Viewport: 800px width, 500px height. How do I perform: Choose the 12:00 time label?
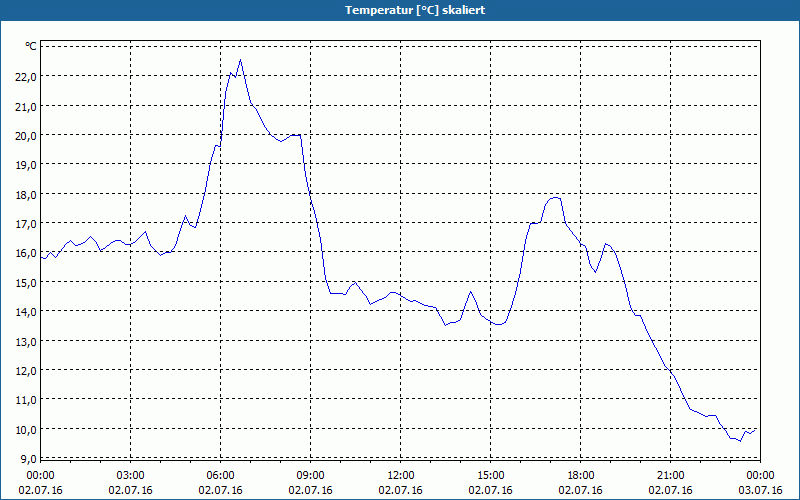point(401,476)
